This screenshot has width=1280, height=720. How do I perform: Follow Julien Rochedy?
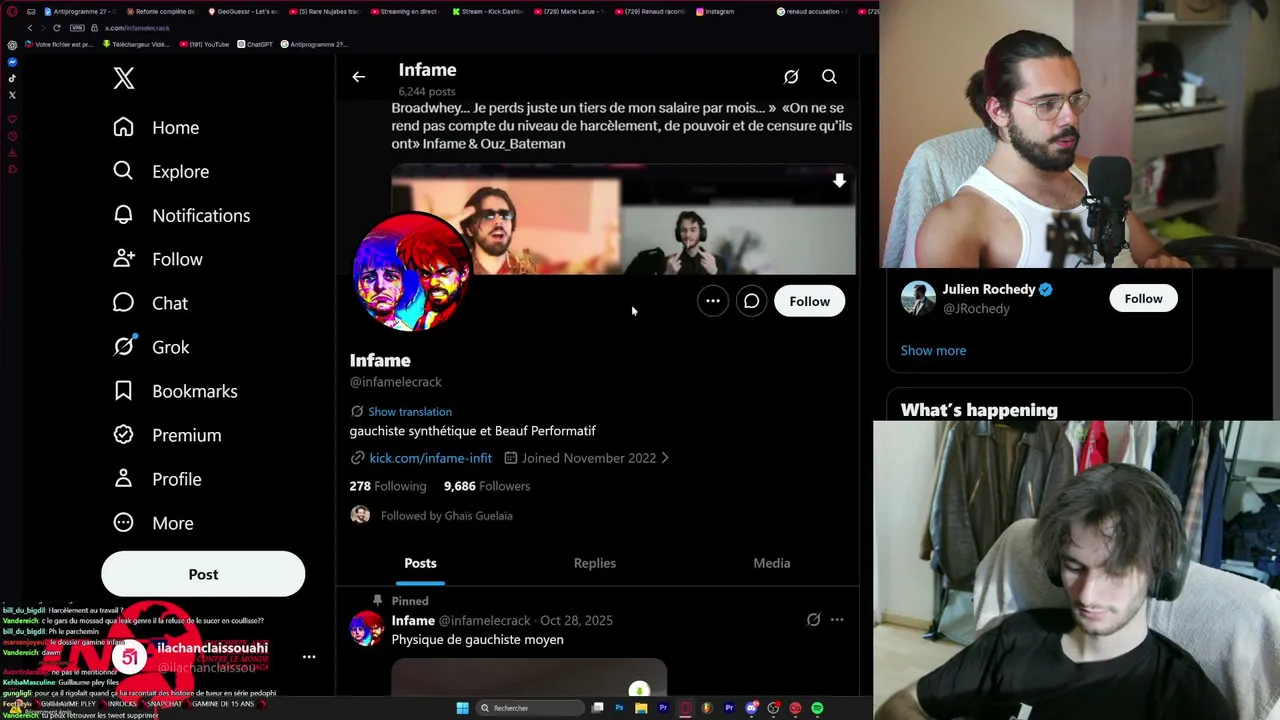1143,299
